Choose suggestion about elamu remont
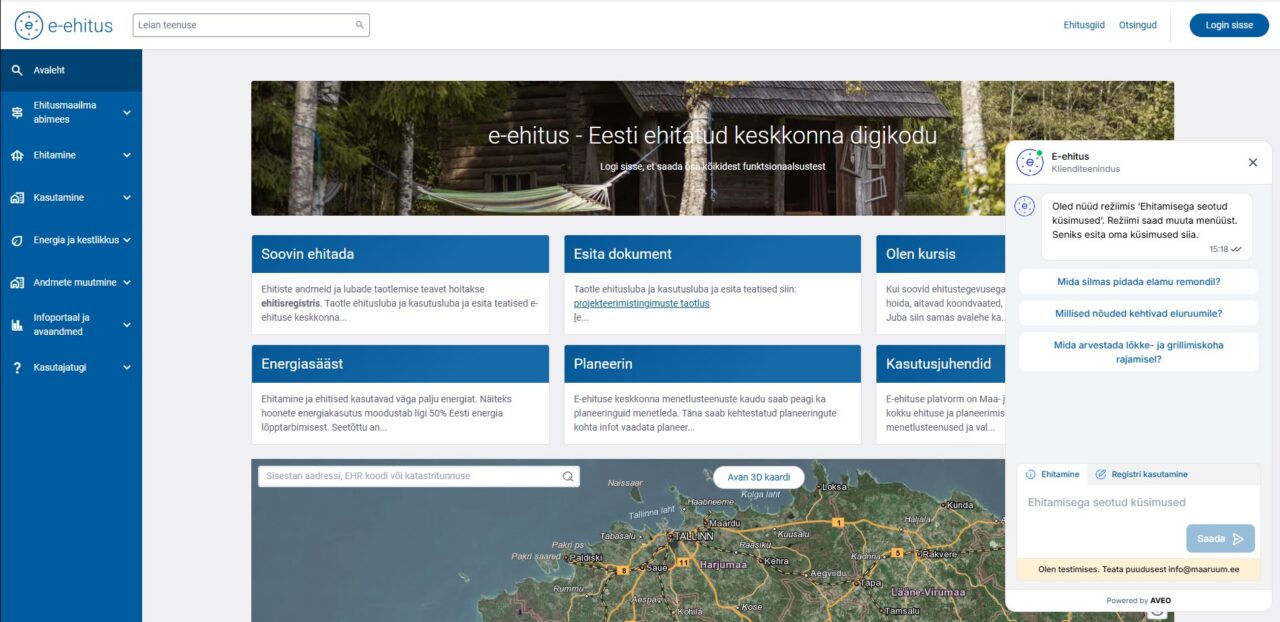Screen dimensions: 1280x622 tap(1138, 282)
